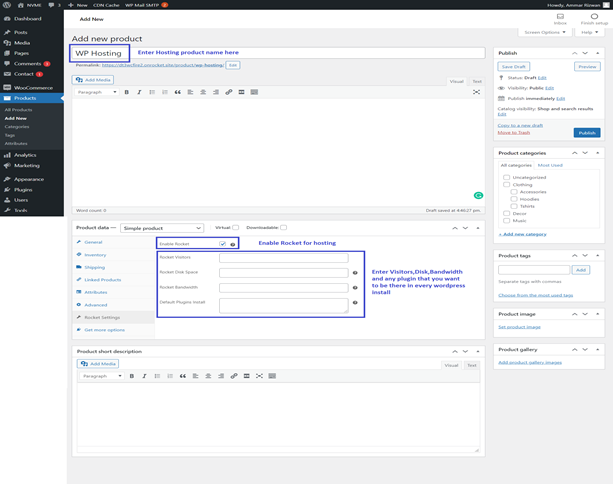
Task: Click the Set product image link
Action: pos(519,327)
